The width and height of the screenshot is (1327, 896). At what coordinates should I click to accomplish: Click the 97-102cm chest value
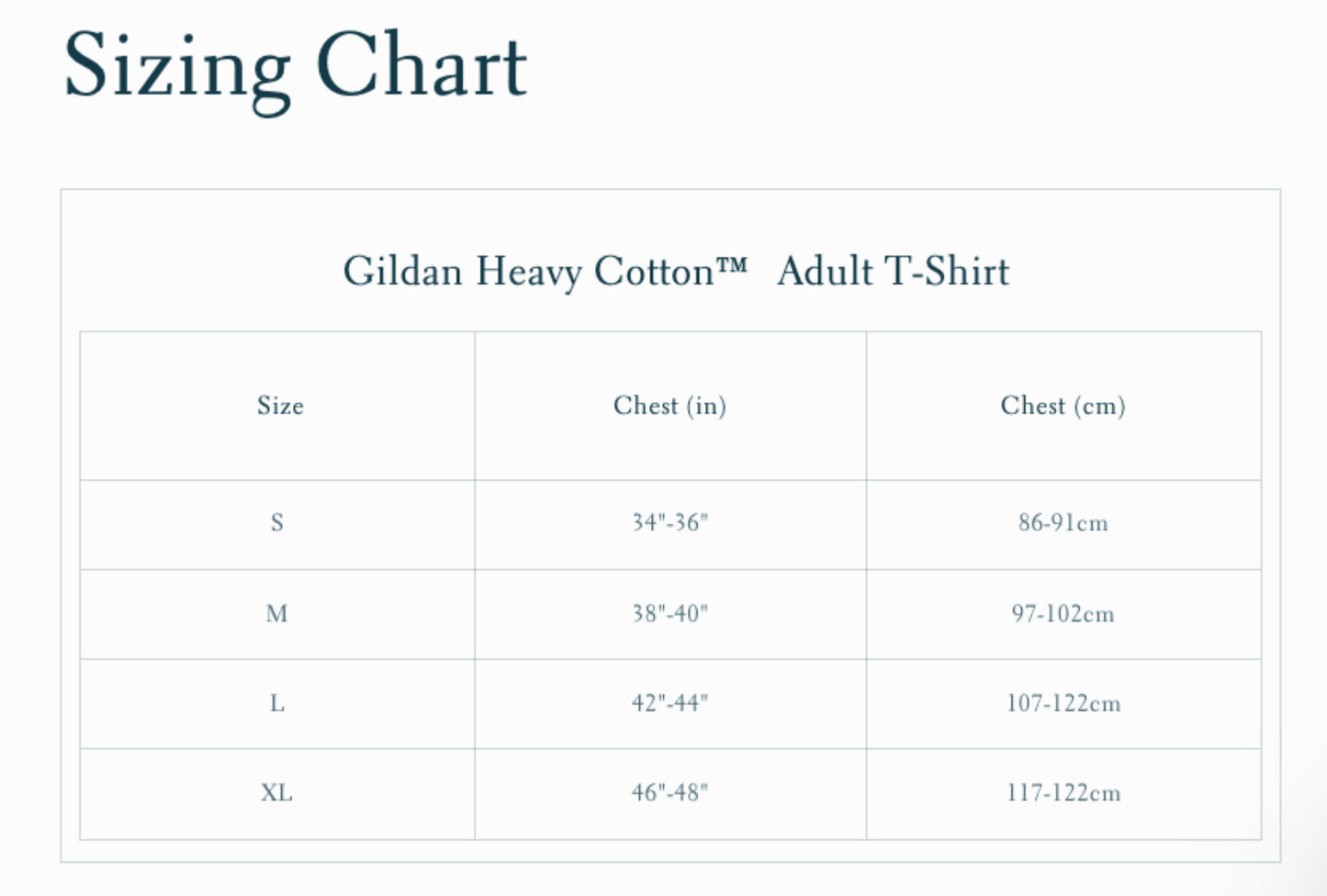(x=1063, y=613)
